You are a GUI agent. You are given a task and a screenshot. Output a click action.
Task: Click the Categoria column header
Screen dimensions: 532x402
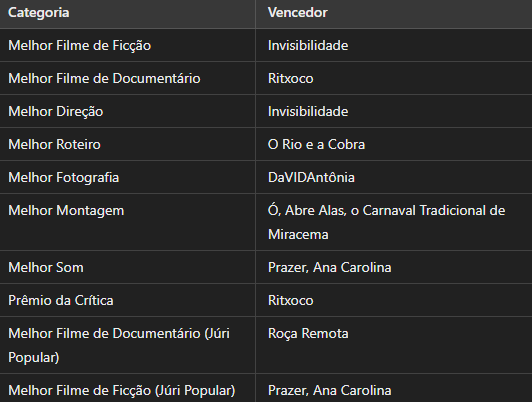coord(128,14)
